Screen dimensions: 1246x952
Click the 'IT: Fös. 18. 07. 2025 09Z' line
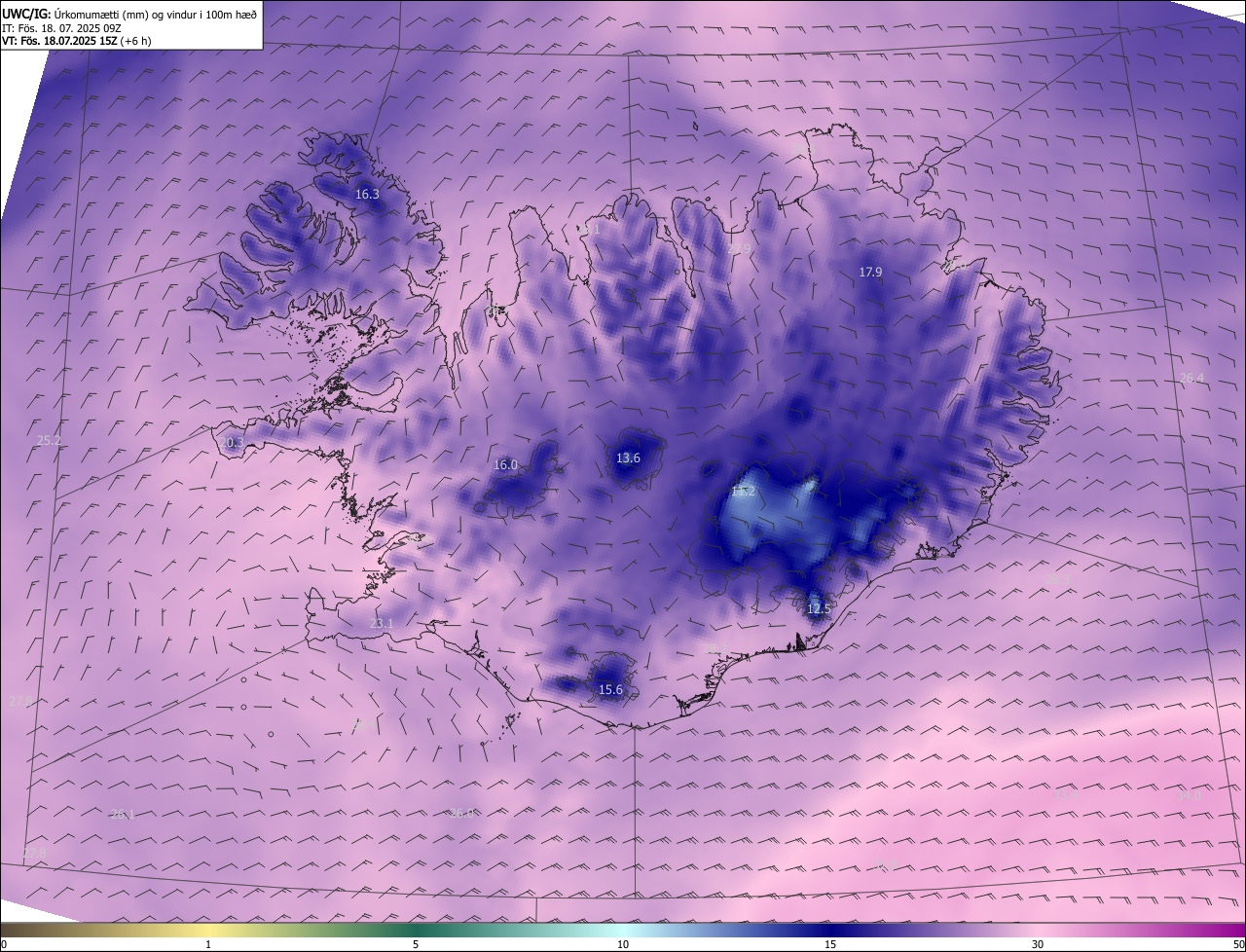pyautogui.click(x=61, y=28)
